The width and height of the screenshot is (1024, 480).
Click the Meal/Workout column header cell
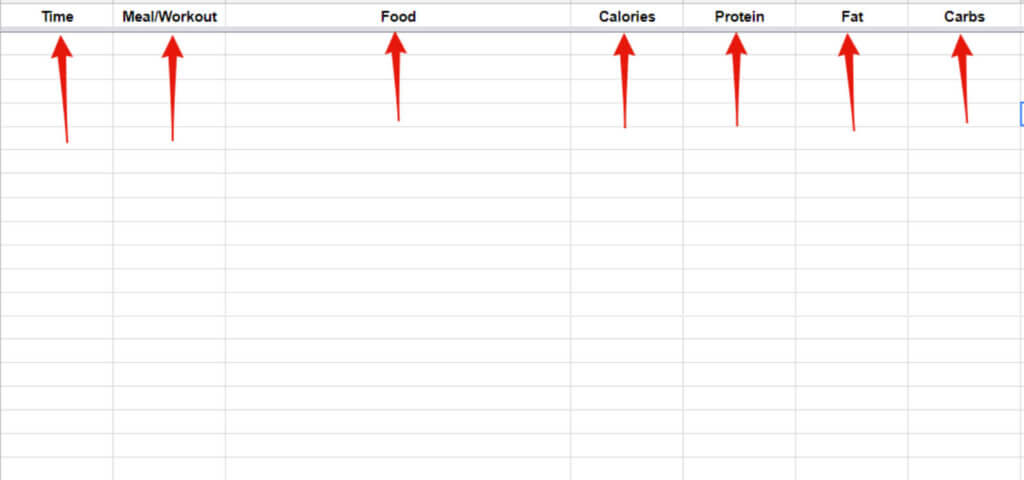coord(169,17)
